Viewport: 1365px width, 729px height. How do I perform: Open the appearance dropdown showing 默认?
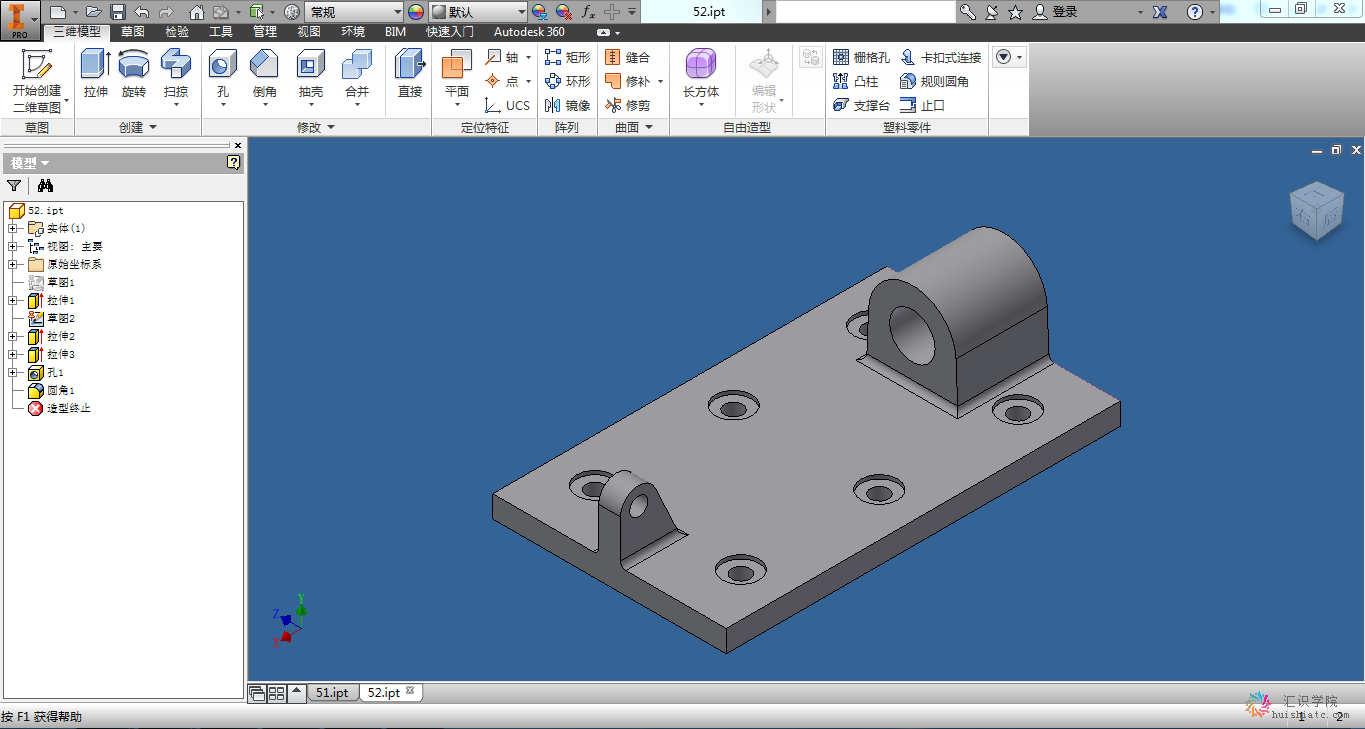coord(479,12)
